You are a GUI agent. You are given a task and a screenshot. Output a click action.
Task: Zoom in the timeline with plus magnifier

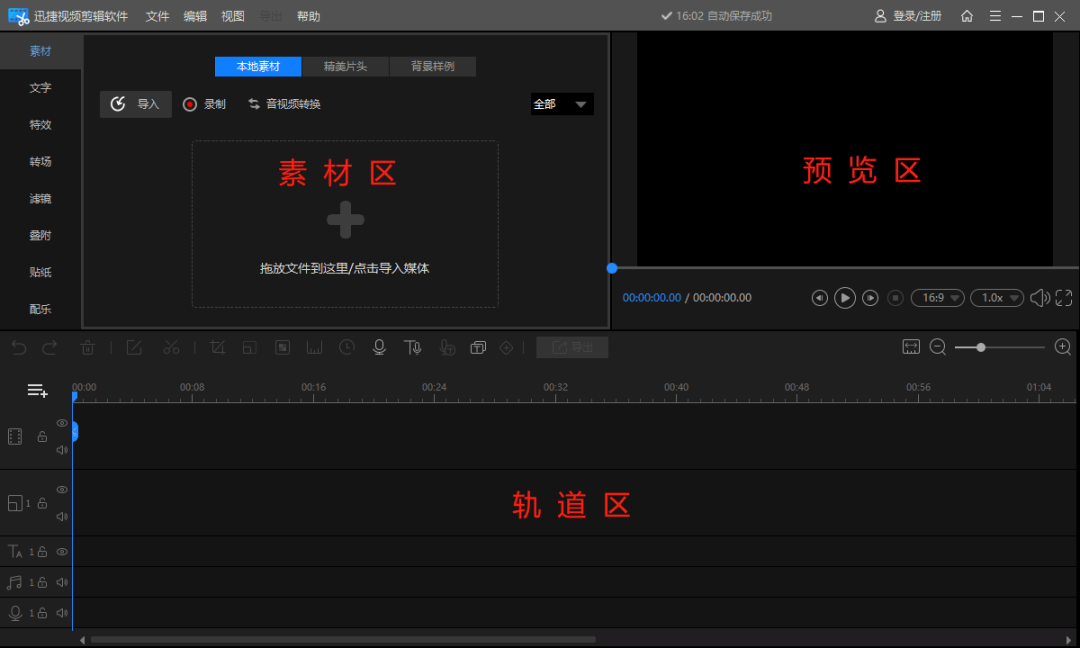[x=1063, y=347]
